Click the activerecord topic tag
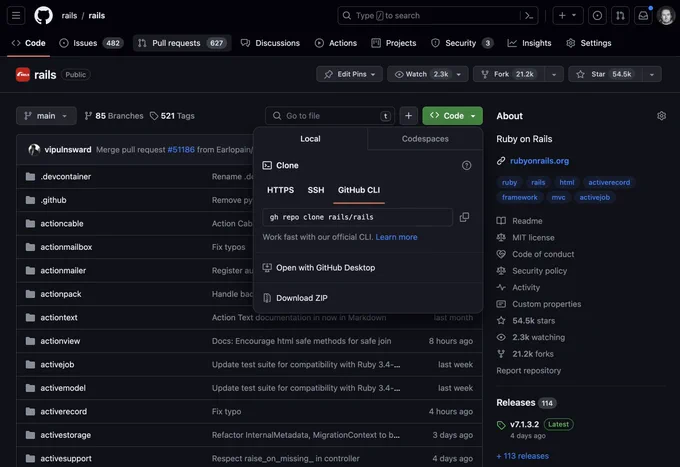The width and height of the screenshot is (680, 467). click(x=609, y=183)
